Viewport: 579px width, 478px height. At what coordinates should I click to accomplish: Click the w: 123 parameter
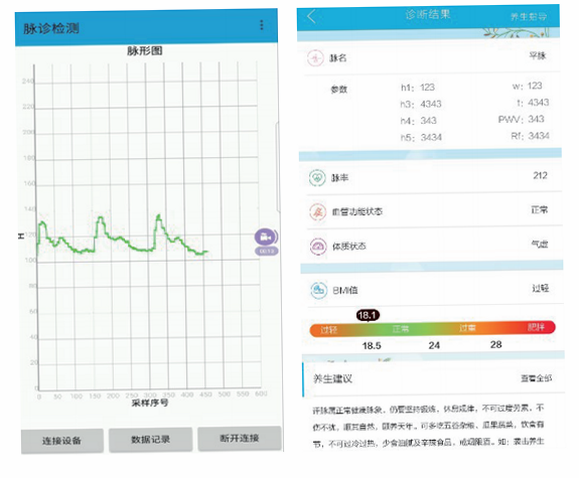527,86
